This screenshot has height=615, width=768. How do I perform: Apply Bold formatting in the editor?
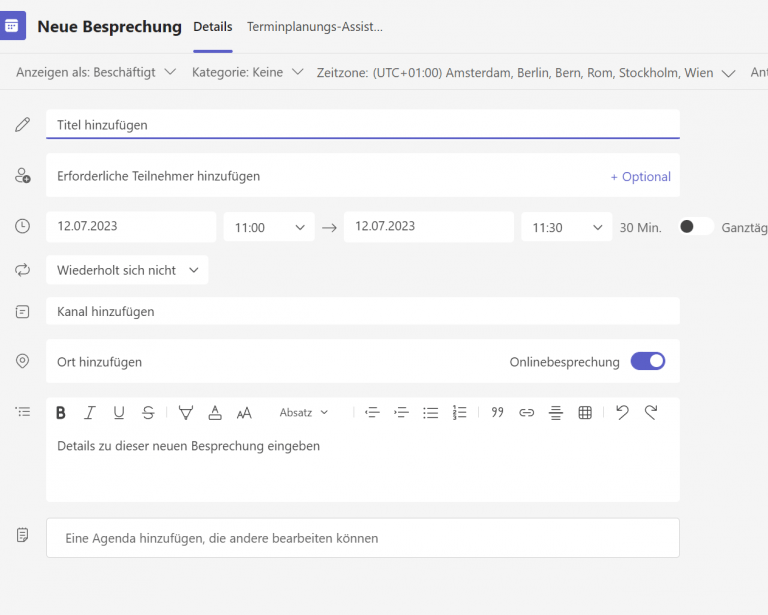[x=61, y=413]
